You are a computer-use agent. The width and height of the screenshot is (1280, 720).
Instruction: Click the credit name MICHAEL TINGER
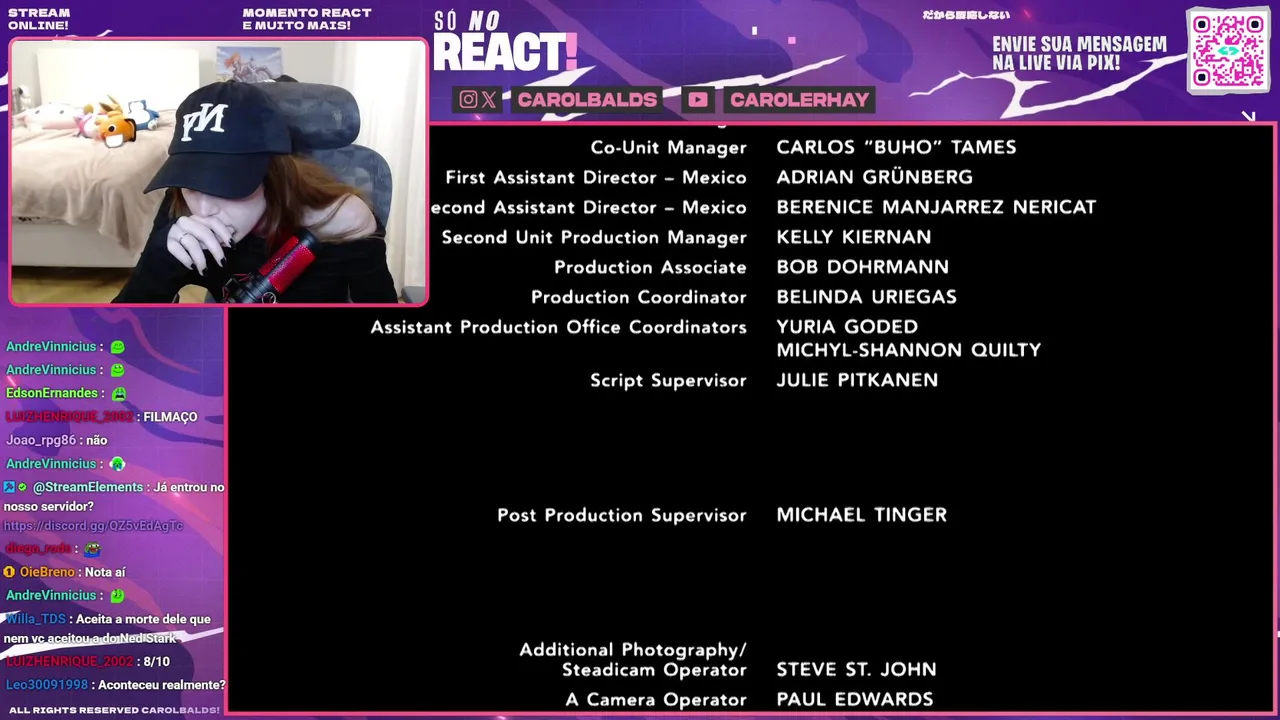[862, 515]
